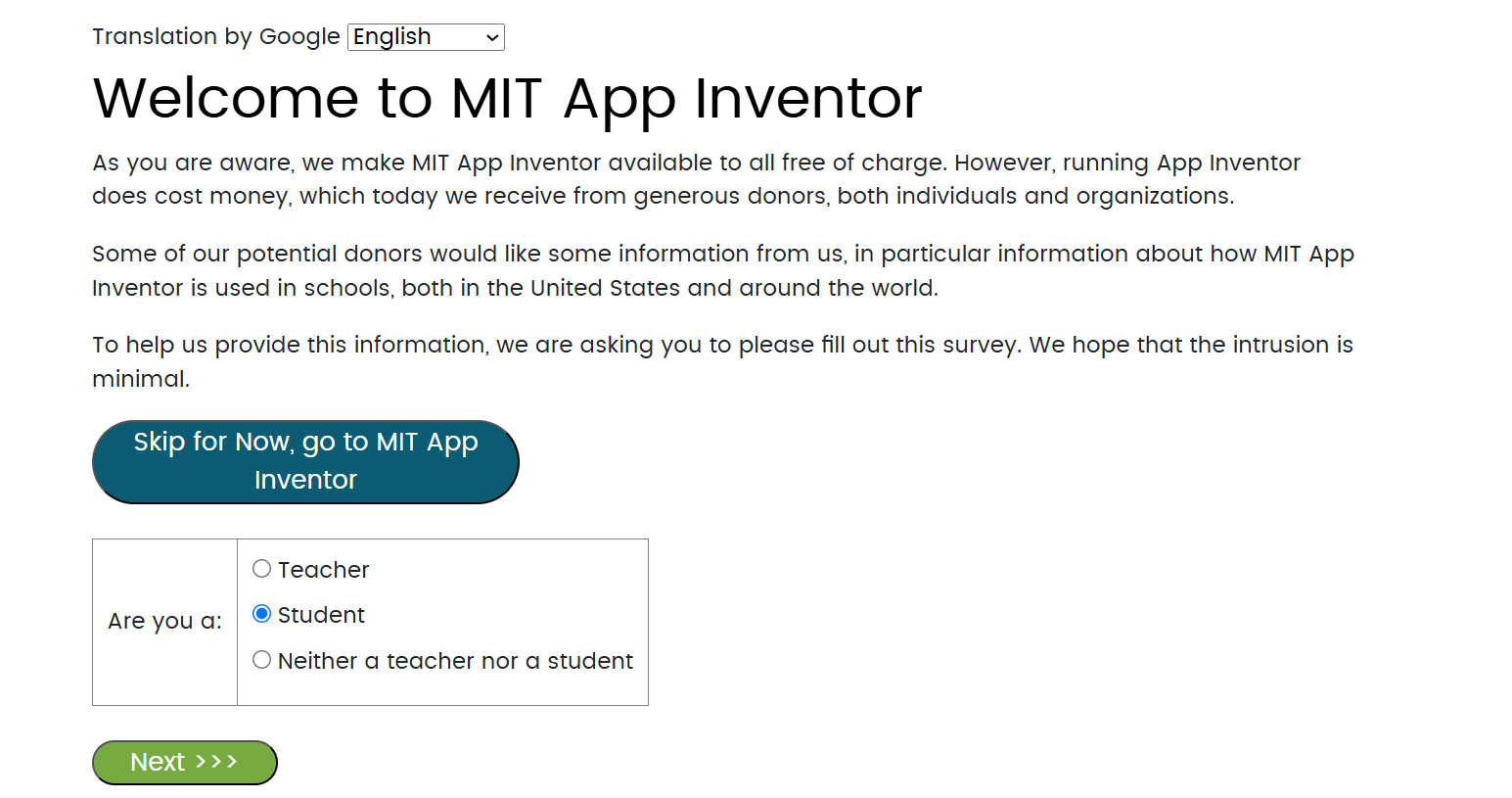Viewport: 1512px width, 798px height.
Task: Click the Student option label text
Action: click(321, 615)
